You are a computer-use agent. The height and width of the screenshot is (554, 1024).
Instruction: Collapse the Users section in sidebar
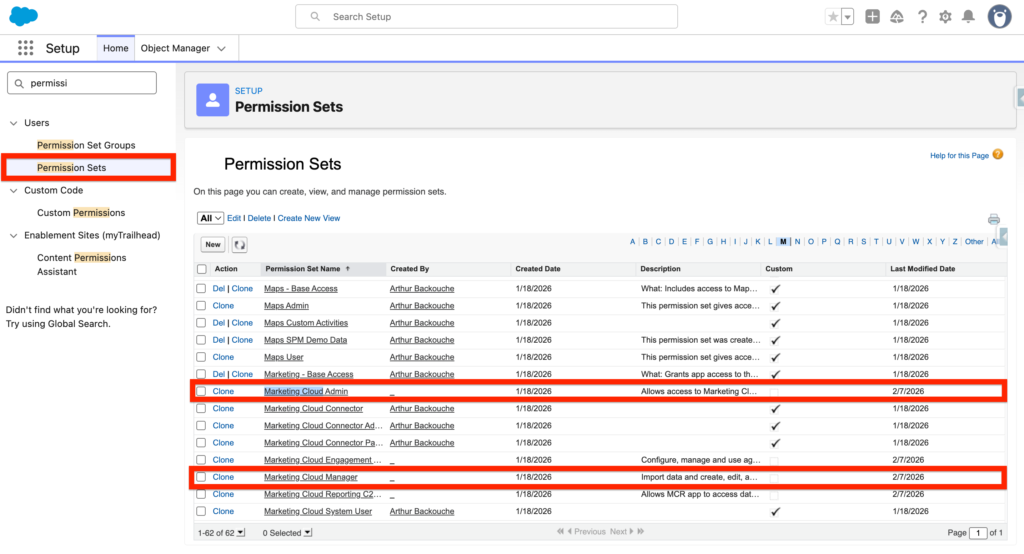pos(14,123)
